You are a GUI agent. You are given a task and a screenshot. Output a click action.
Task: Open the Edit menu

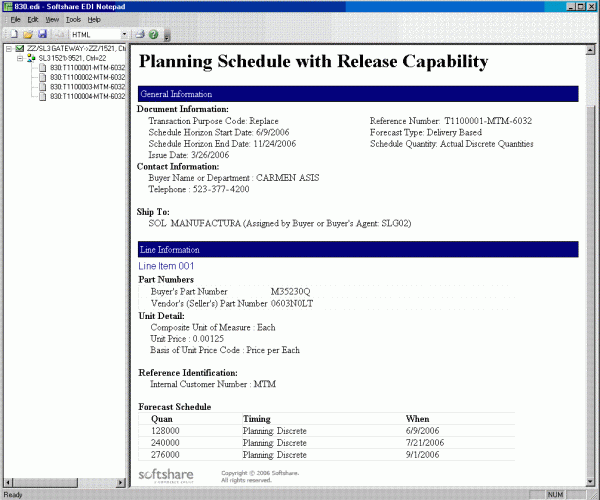tap(33, 20)
